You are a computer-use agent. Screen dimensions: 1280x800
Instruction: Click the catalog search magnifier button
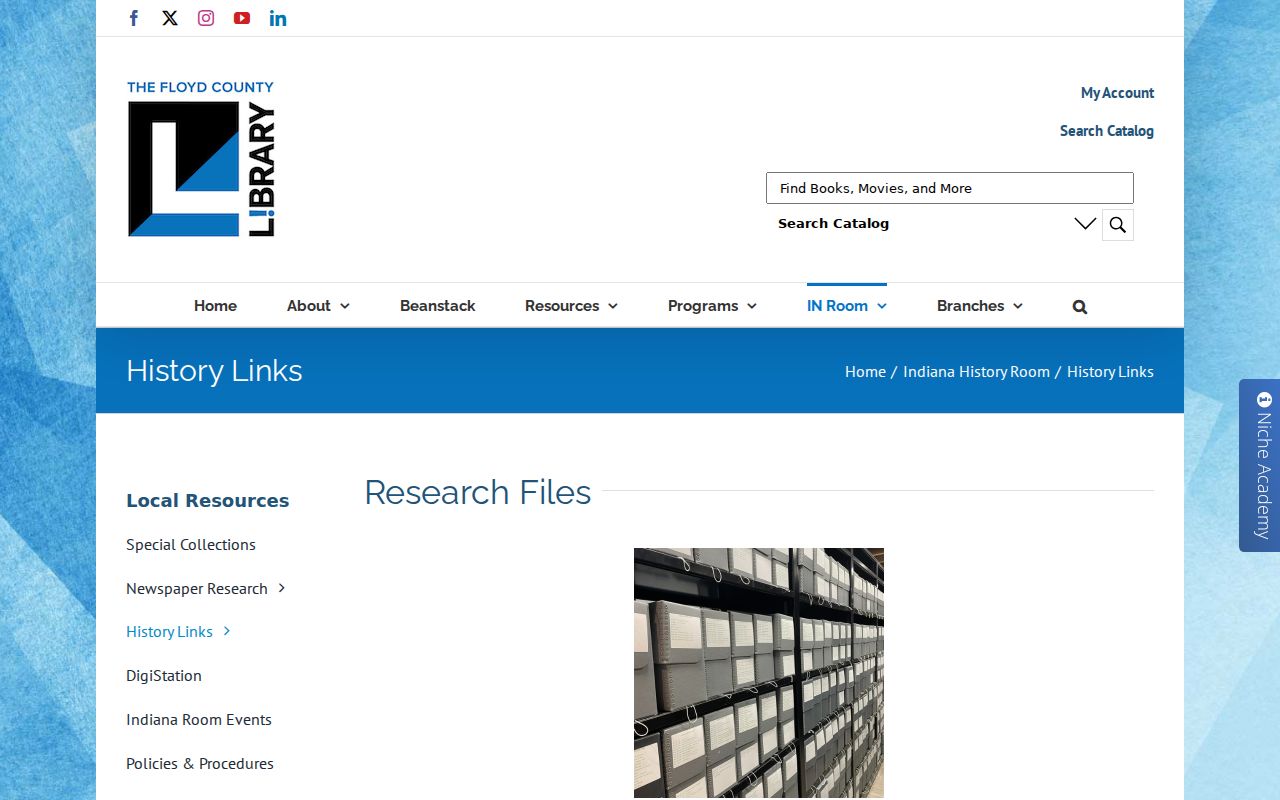(x=1118, y=224)
